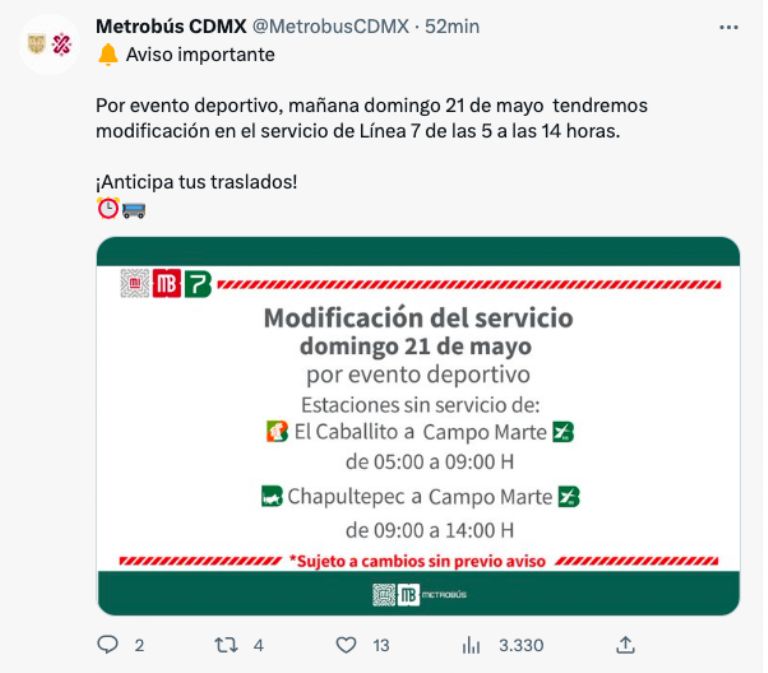
Task: Click the Metrobús footer logo in image
Action: 419,595
